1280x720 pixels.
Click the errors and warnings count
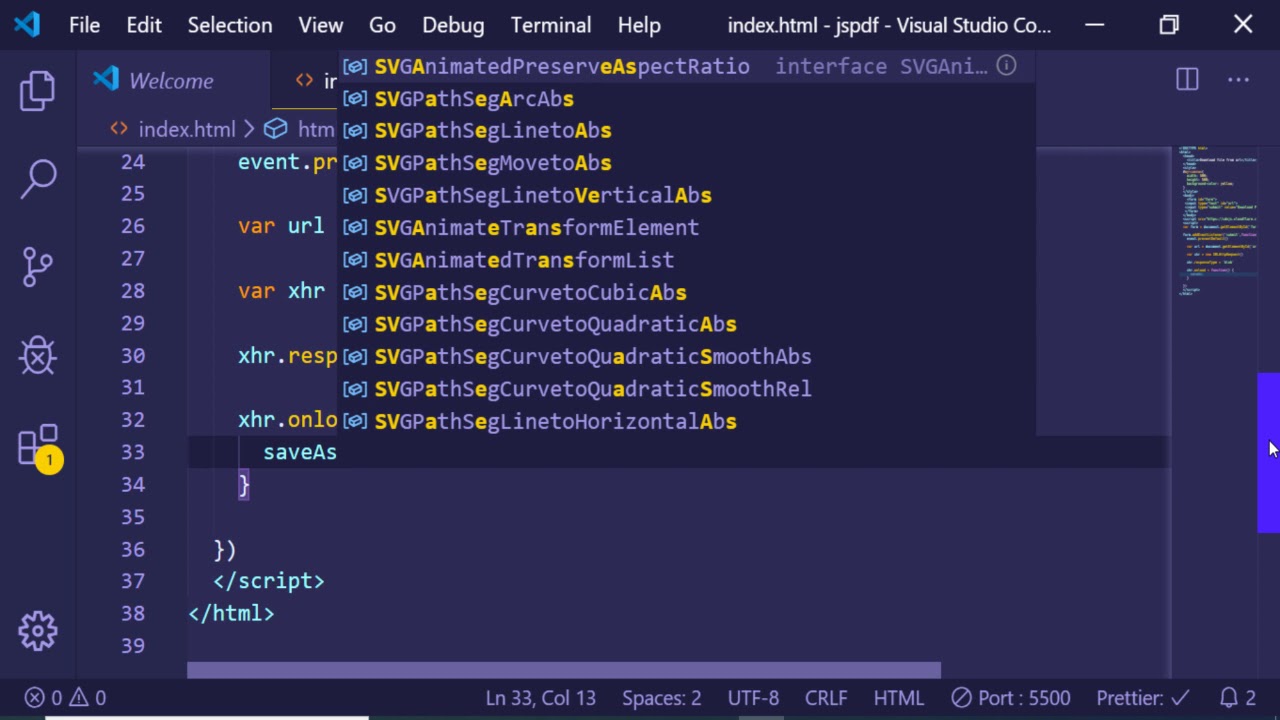tap(65, 698)
